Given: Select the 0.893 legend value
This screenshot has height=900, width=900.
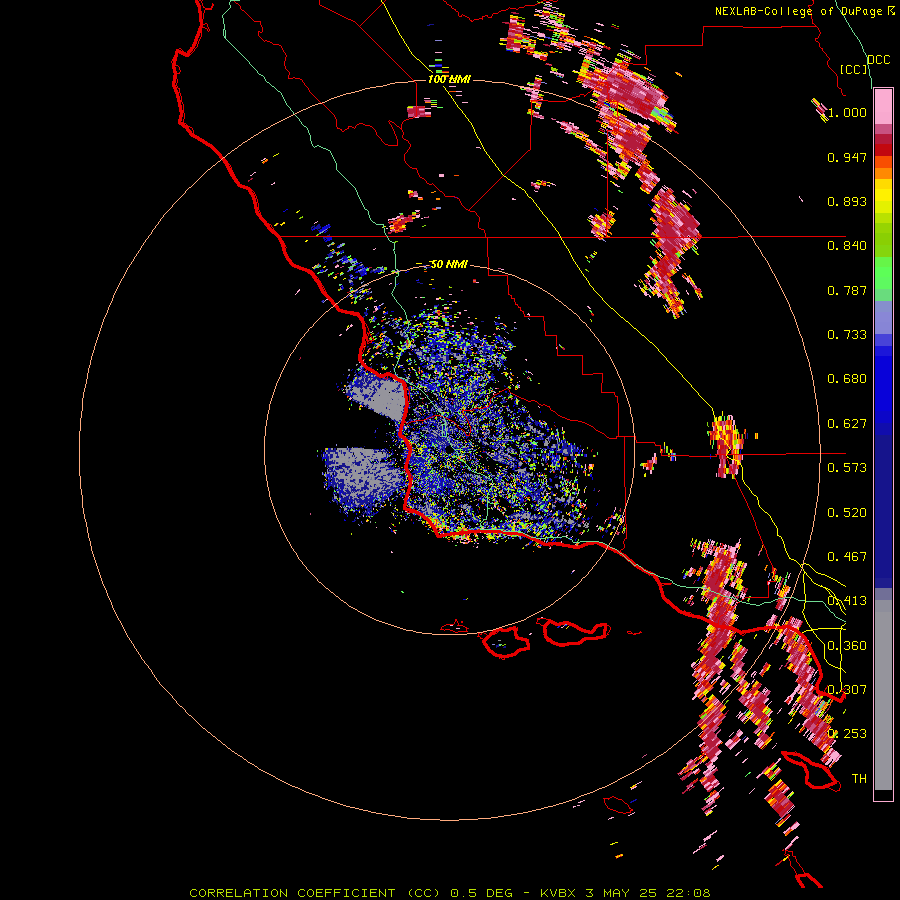Looking at the screenshot, I should click(x=847, y=201).
